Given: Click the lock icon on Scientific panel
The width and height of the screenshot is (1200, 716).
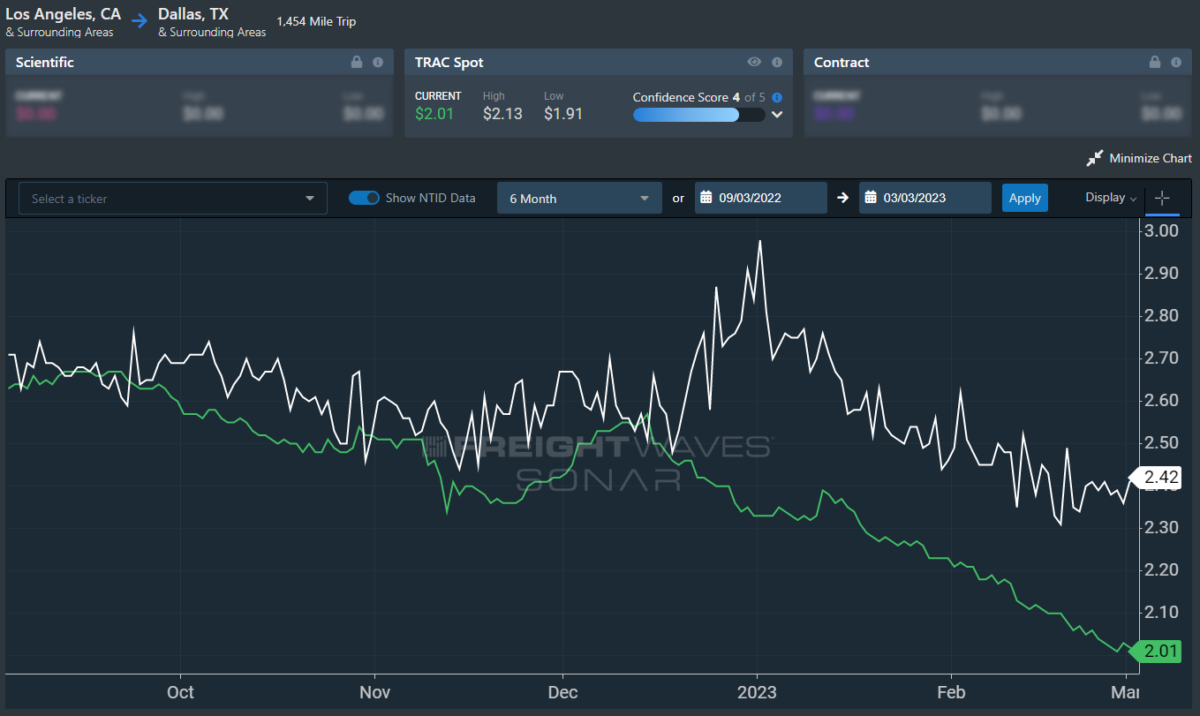Looking at the screenshot, I should tap(356, 62).
